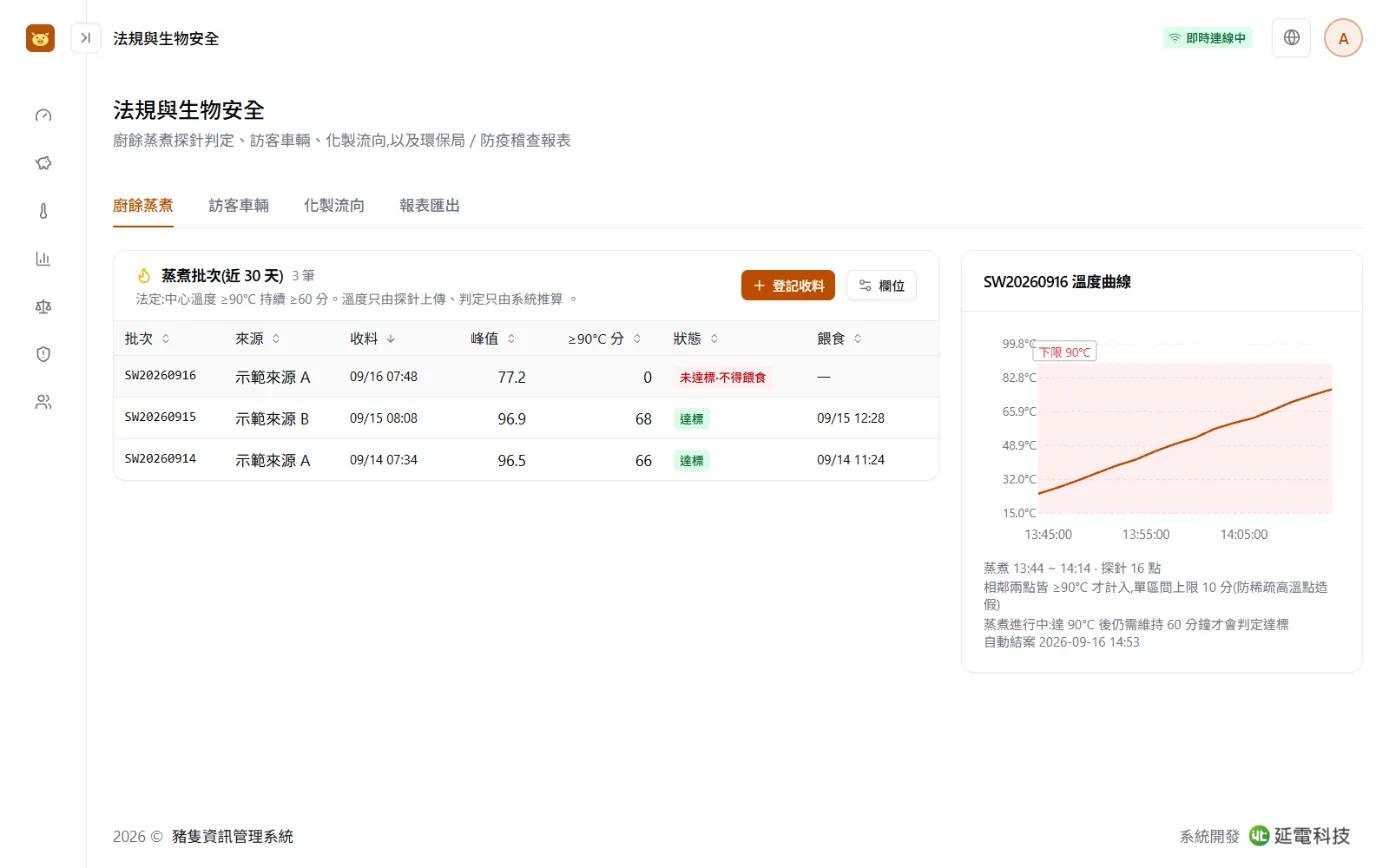The image size is (1388, 868).
Task: Sort by the 狀態 column header
Action: pos(696,339)
